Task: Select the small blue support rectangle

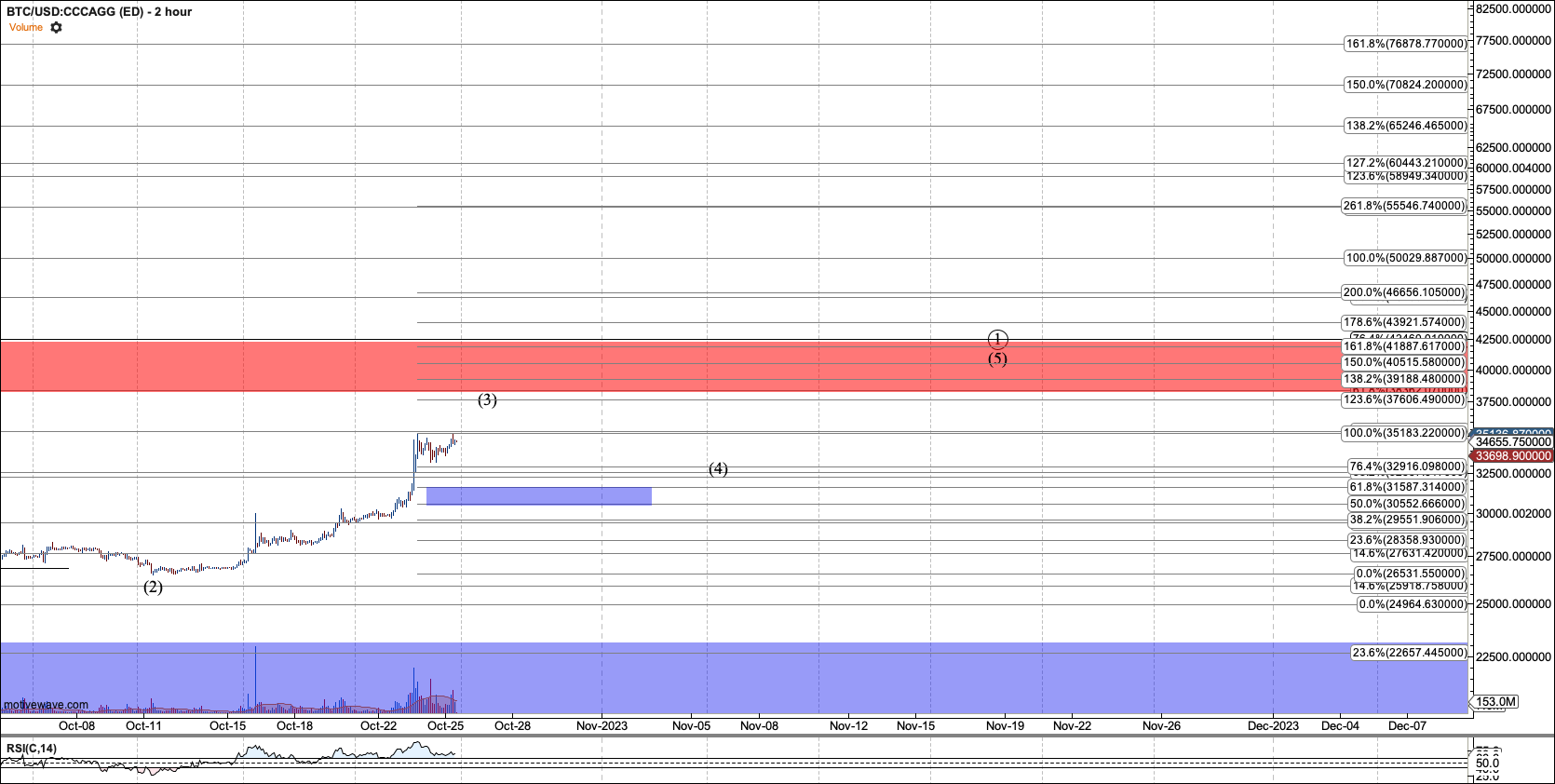Action: [x=539, y=496]
